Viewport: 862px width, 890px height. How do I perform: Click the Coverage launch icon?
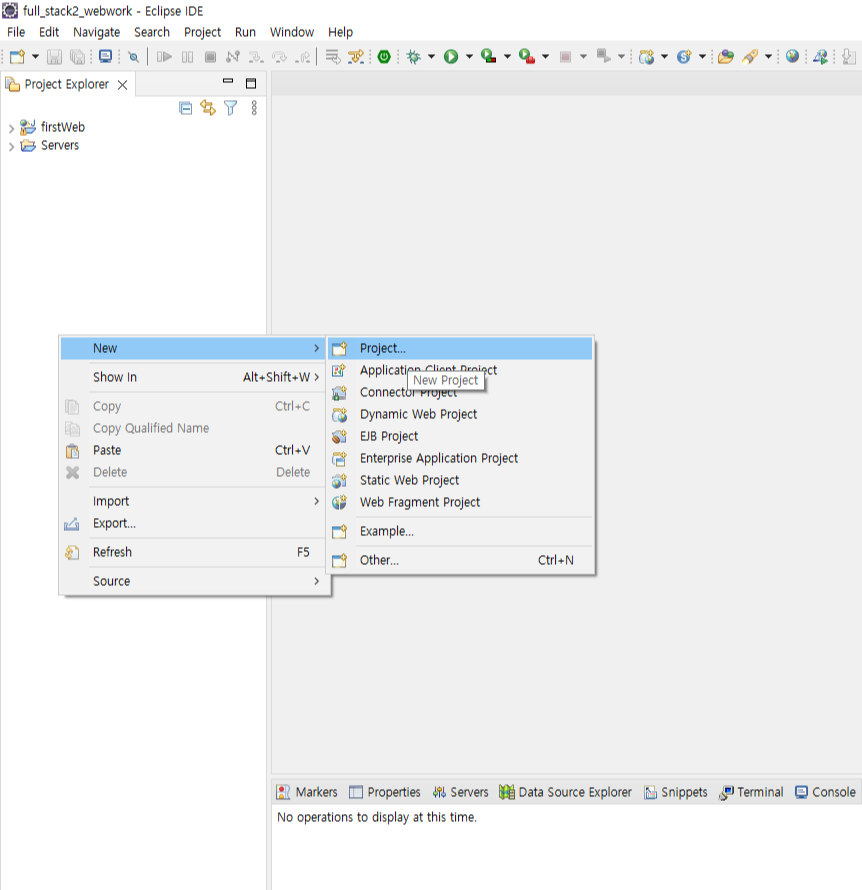[489, 56]
